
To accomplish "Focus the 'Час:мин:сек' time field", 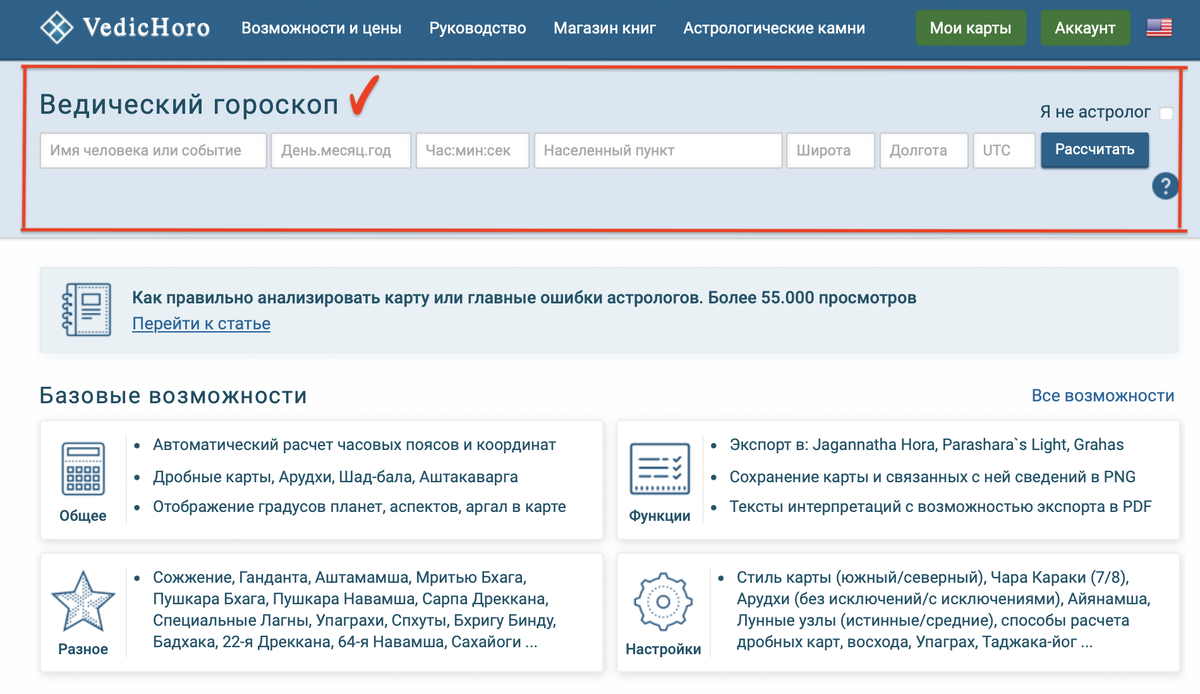I will [x=472, y=150].
